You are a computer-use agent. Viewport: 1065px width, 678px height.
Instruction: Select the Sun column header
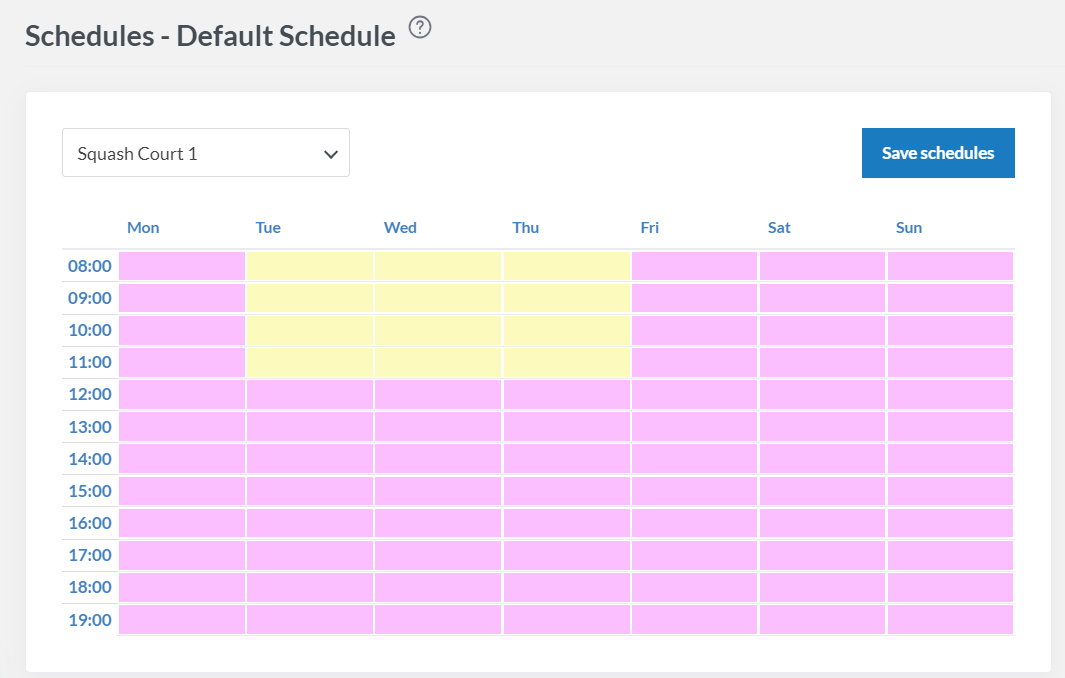coord(909,228)
